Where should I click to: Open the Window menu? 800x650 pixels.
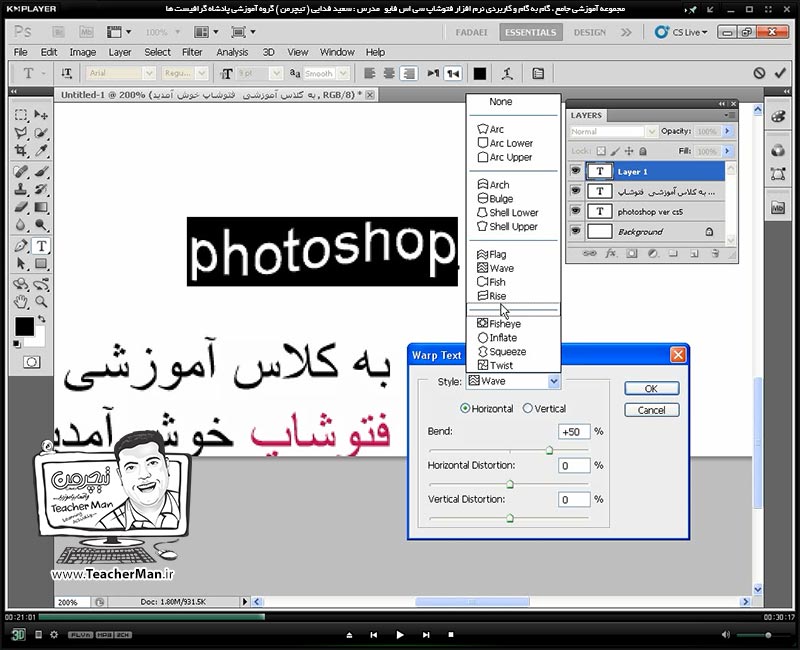point(337,52)
